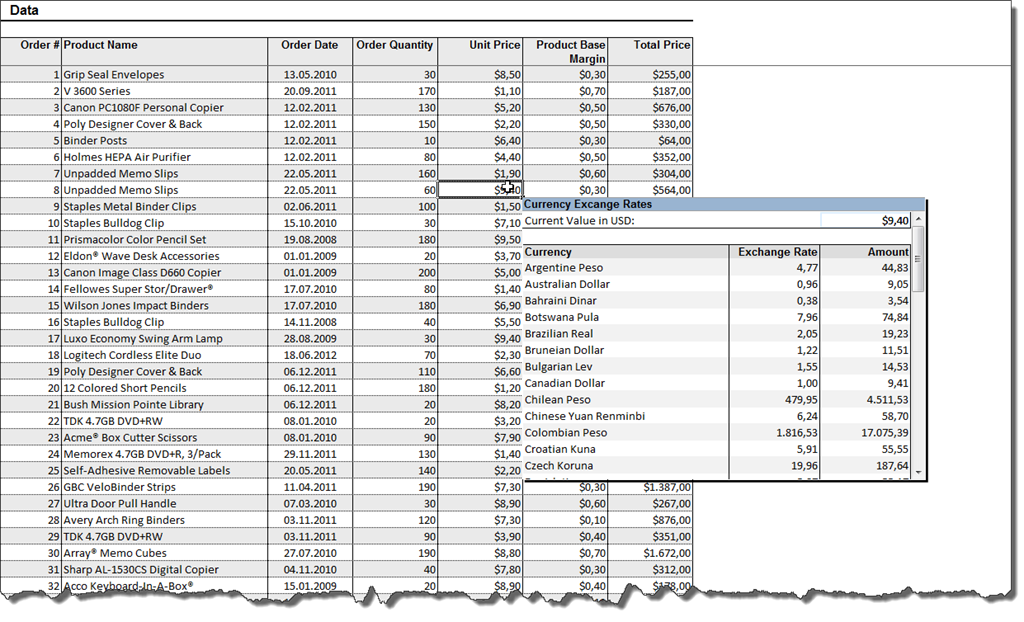1024x622 pixels.
Task: Select the Eldon Wave Desk Accessories cell
Action: 165,256
